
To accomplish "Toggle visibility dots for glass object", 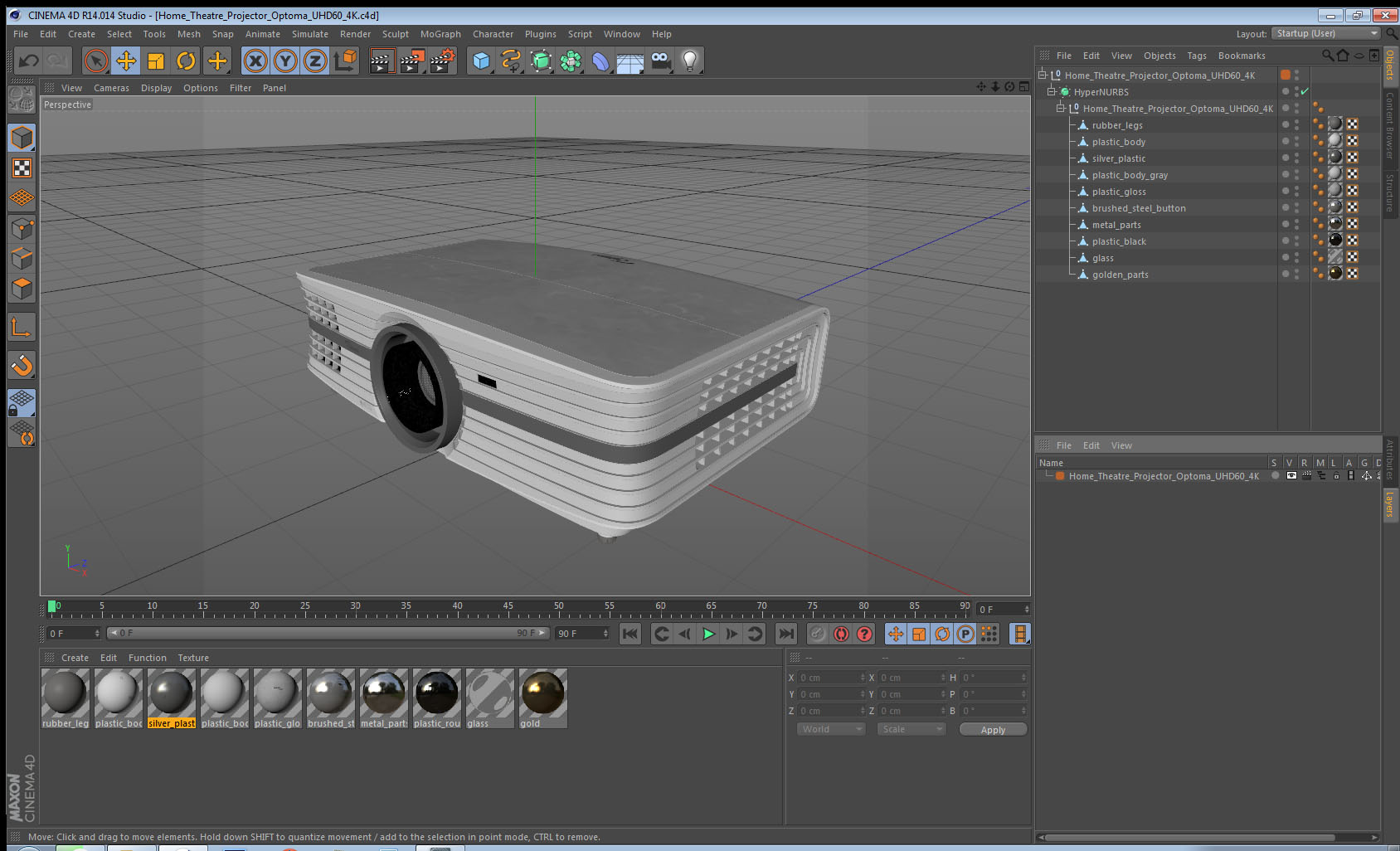I will [x=1296, y=257].
